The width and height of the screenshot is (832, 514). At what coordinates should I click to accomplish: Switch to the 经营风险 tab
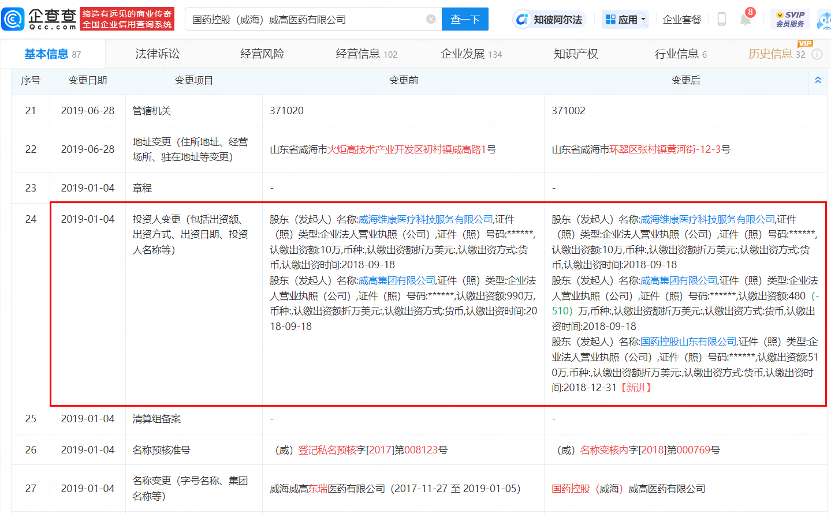[x=262, y=54]
